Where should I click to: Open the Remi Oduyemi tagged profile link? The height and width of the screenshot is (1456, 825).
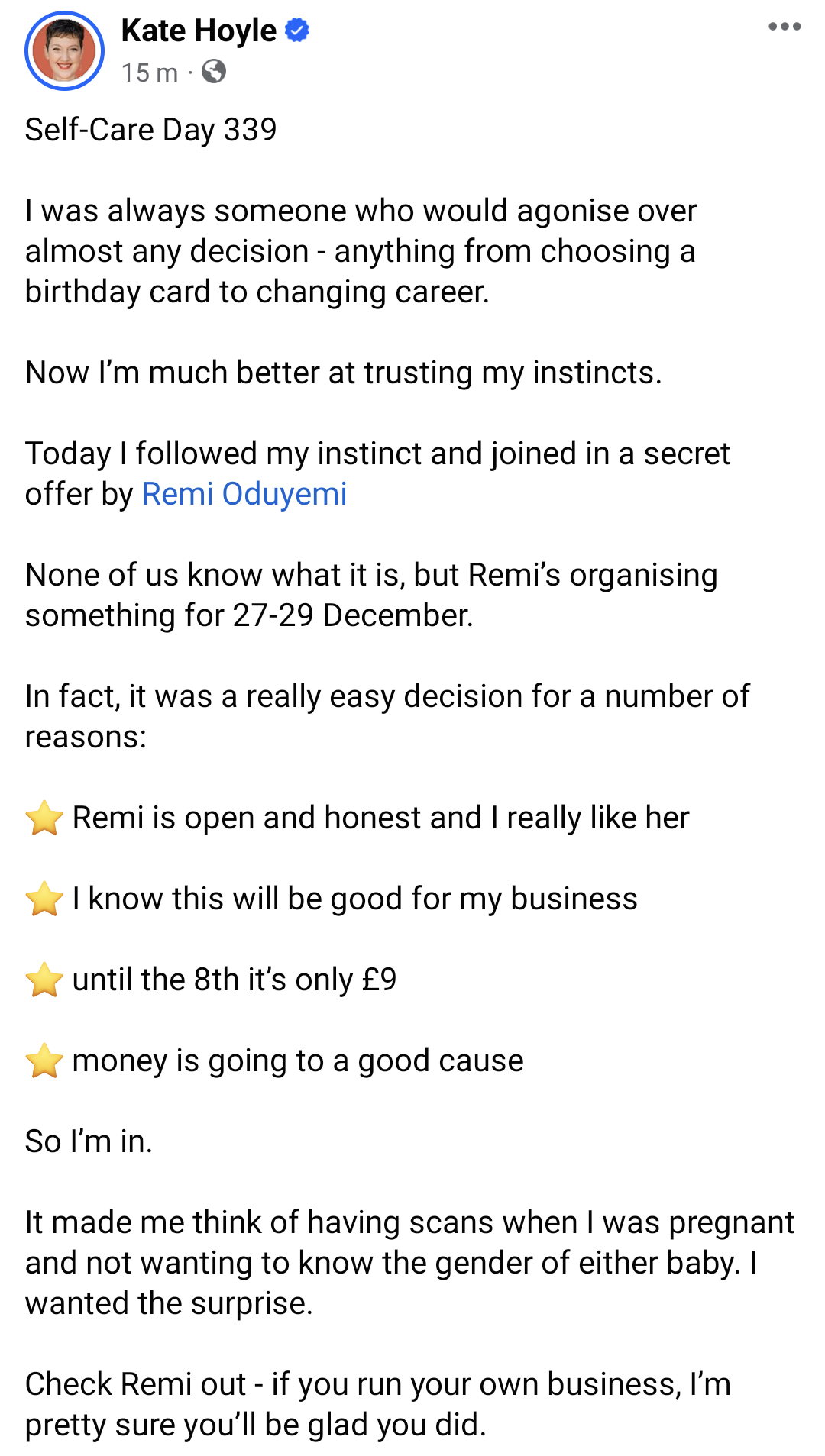[244, 494]
